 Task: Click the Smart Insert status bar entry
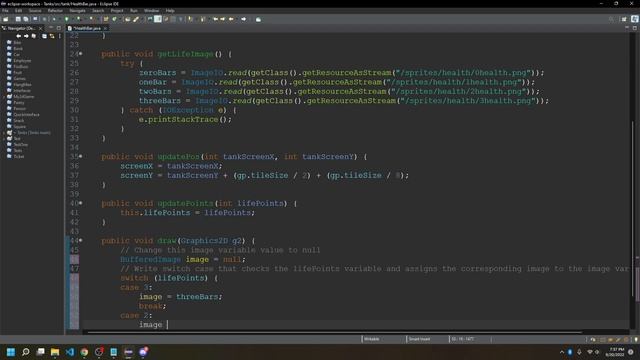pos(419,339)
